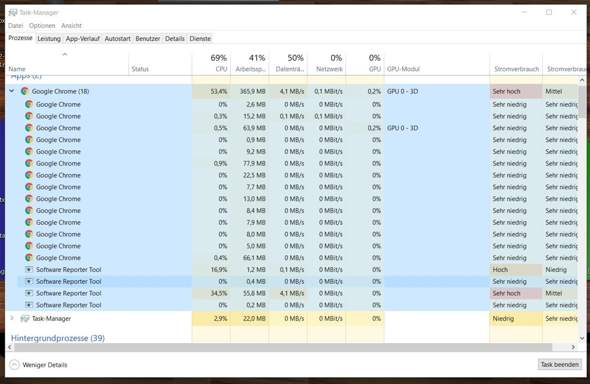590x384 pixels.
Task: Click Chrome icon of the 0,9 MB process
Action: tap(29, 140)
